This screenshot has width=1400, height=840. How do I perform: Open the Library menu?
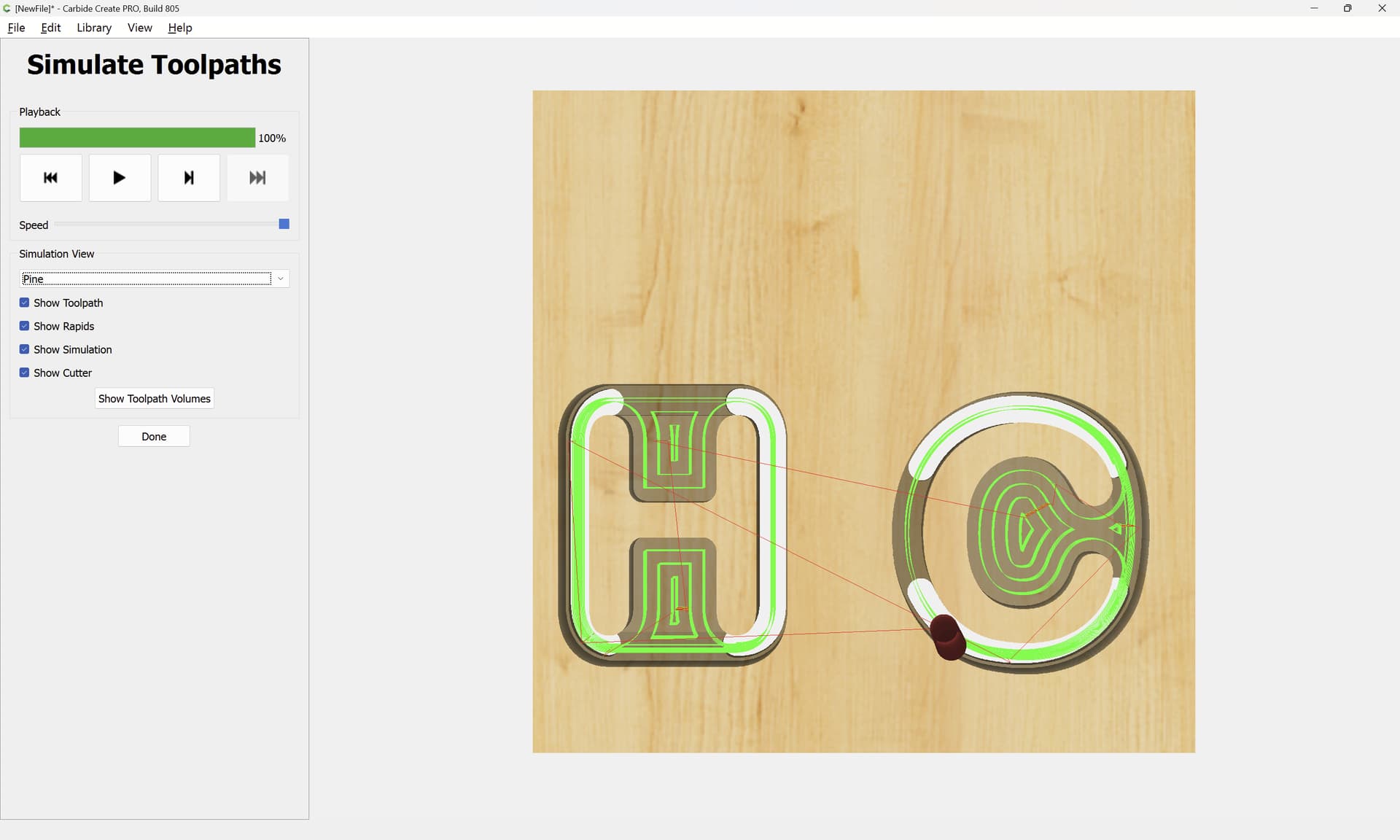click(94, 28)
